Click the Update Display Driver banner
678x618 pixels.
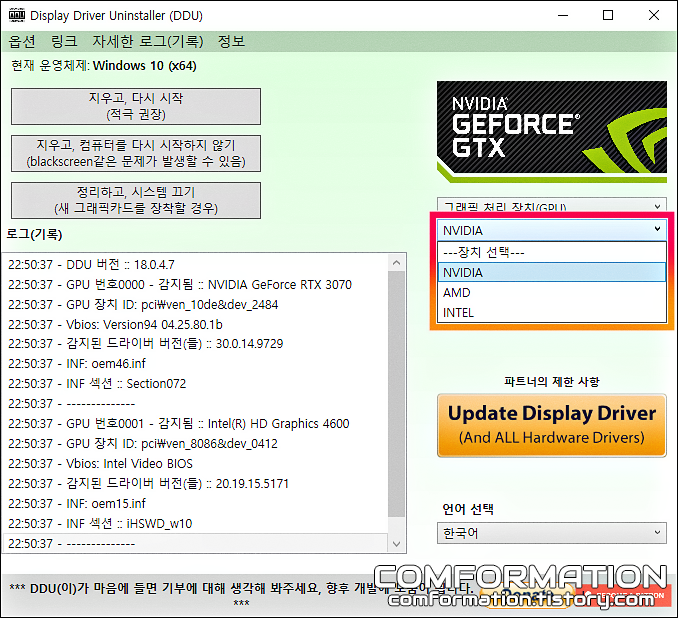[552, 425]
